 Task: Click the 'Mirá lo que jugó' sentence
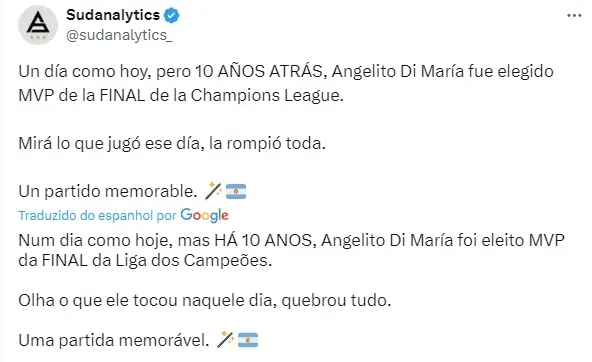coord(172,144)
